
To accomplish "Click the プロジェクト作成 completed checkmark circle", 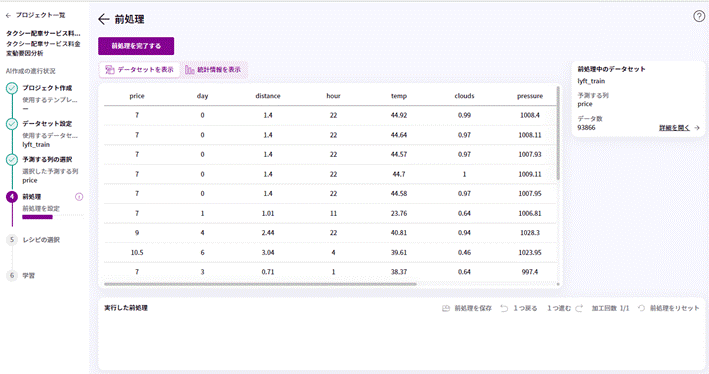I will click(12, 88).
